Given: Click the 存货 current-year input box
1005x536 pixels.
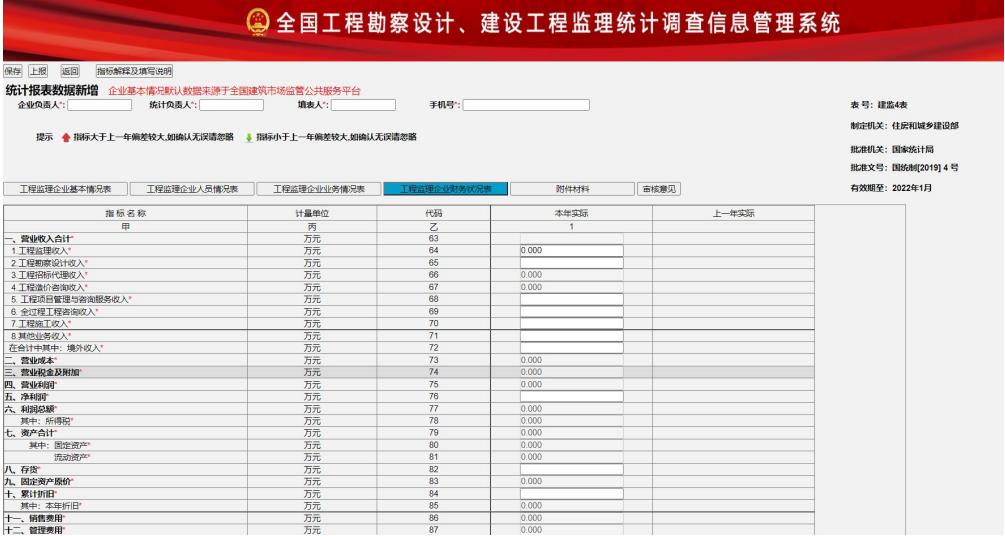Looking at the screenshot, I should pos(570,468).
